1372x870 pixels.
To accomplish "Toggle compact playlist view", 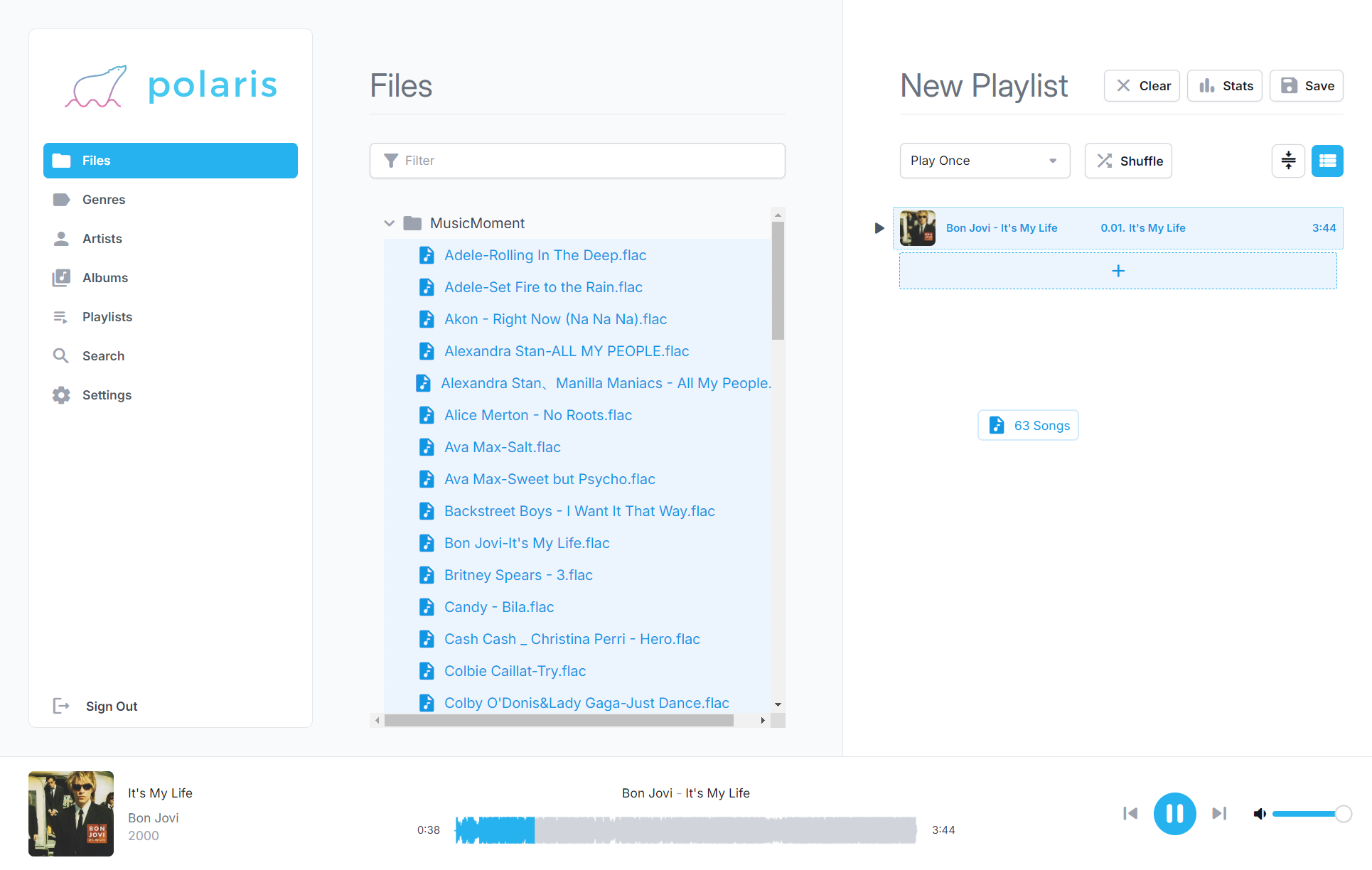I will (1288, 161).
